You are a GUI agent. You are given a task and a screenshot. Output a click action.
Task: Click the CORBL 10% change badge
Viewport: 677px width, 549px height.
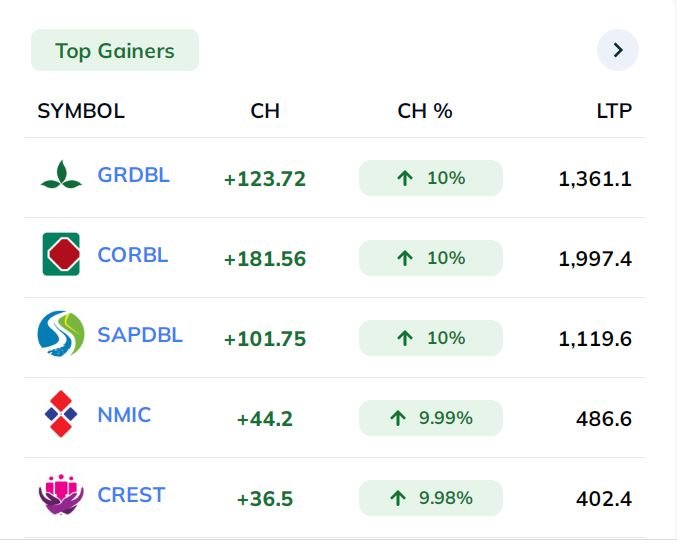[x=430, y=258]
